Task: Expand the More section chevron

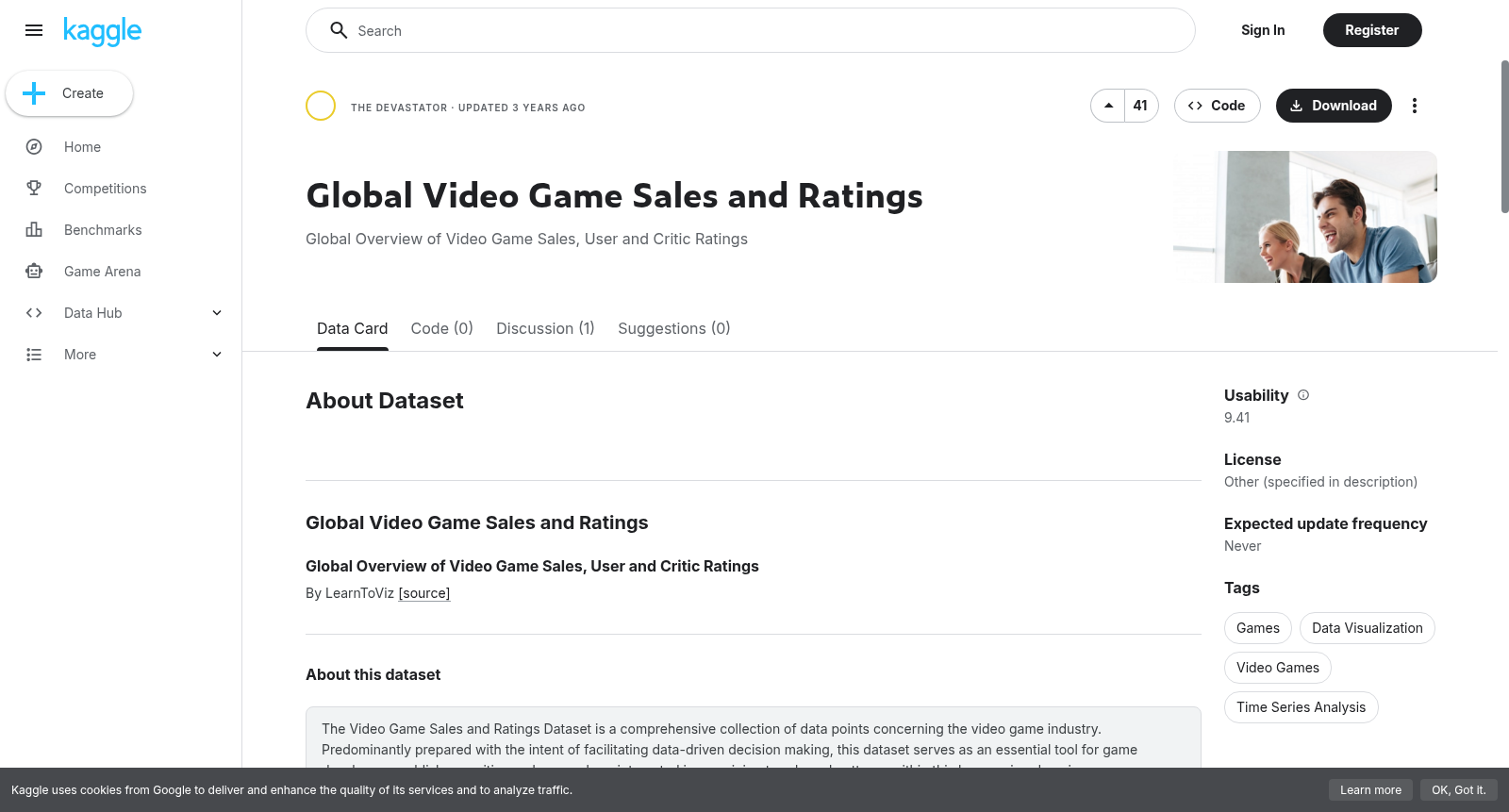Action: click(x=217, y=355)
